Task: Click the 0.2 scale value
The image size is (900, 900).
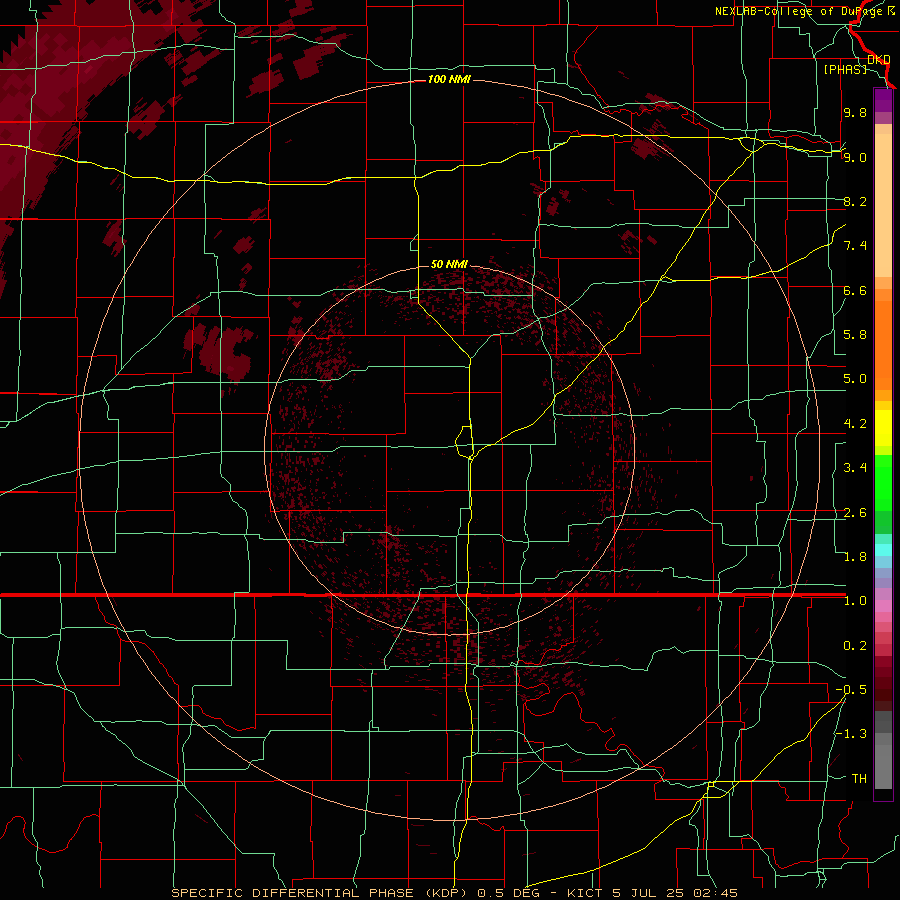Action: click(855, 646)
